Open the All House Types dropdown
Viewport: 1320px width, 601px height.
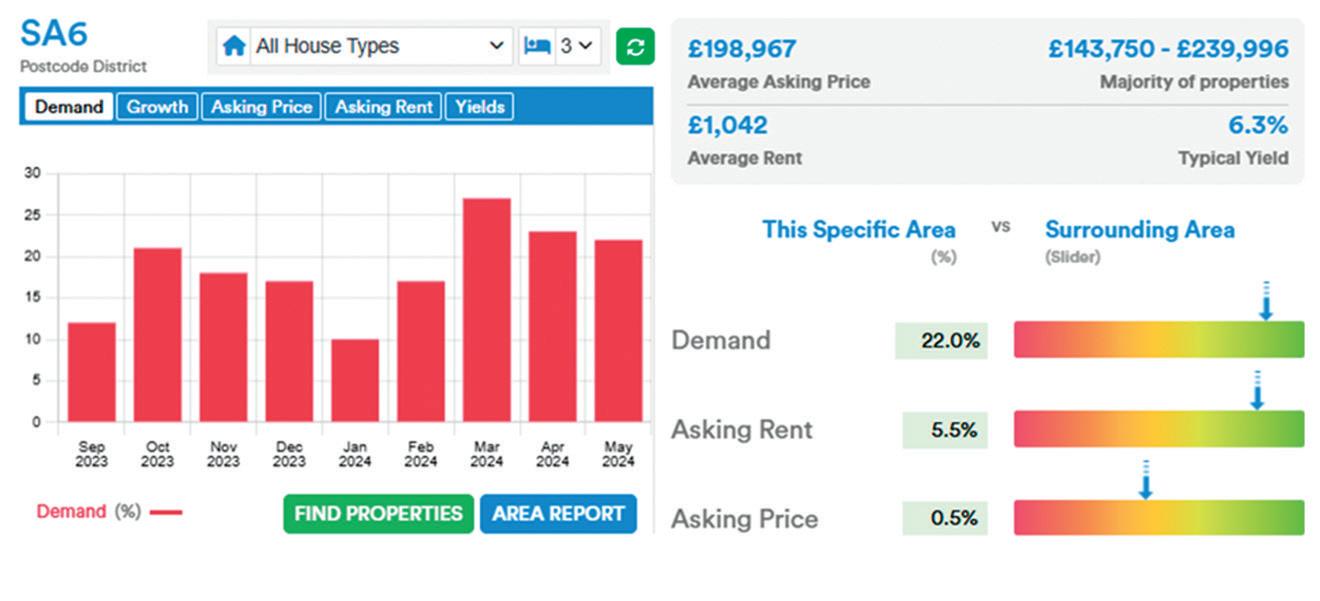tap(375, 46)
